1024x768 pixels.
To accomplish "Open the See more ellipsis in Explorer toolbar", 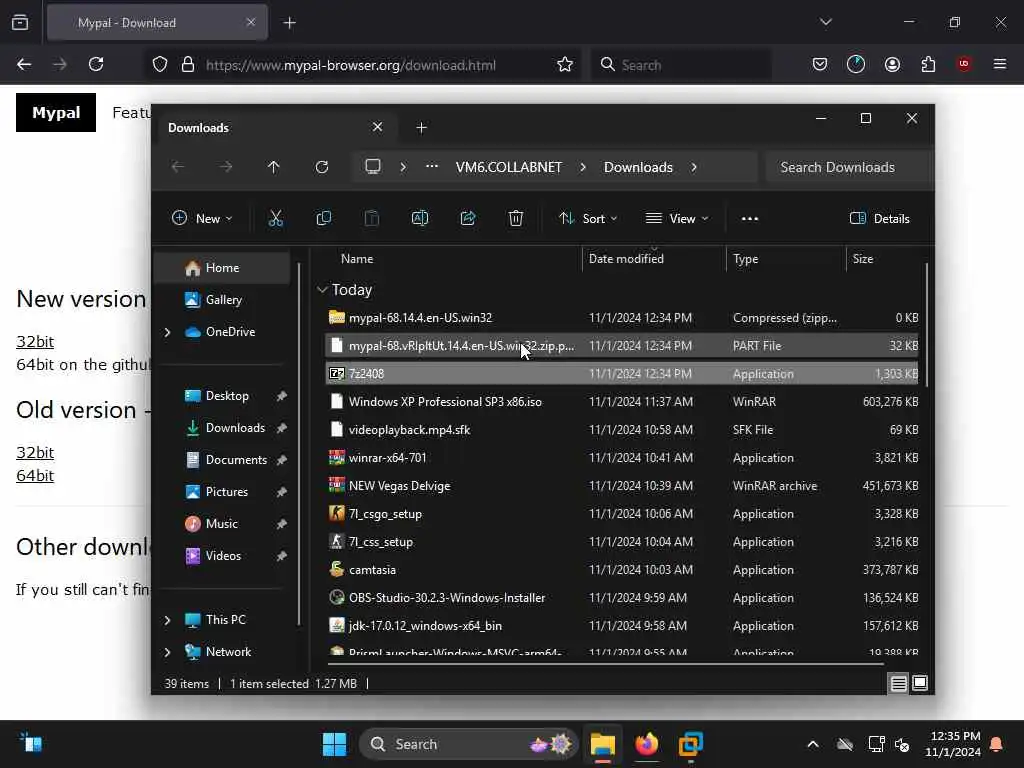I will tap(750, 219).
